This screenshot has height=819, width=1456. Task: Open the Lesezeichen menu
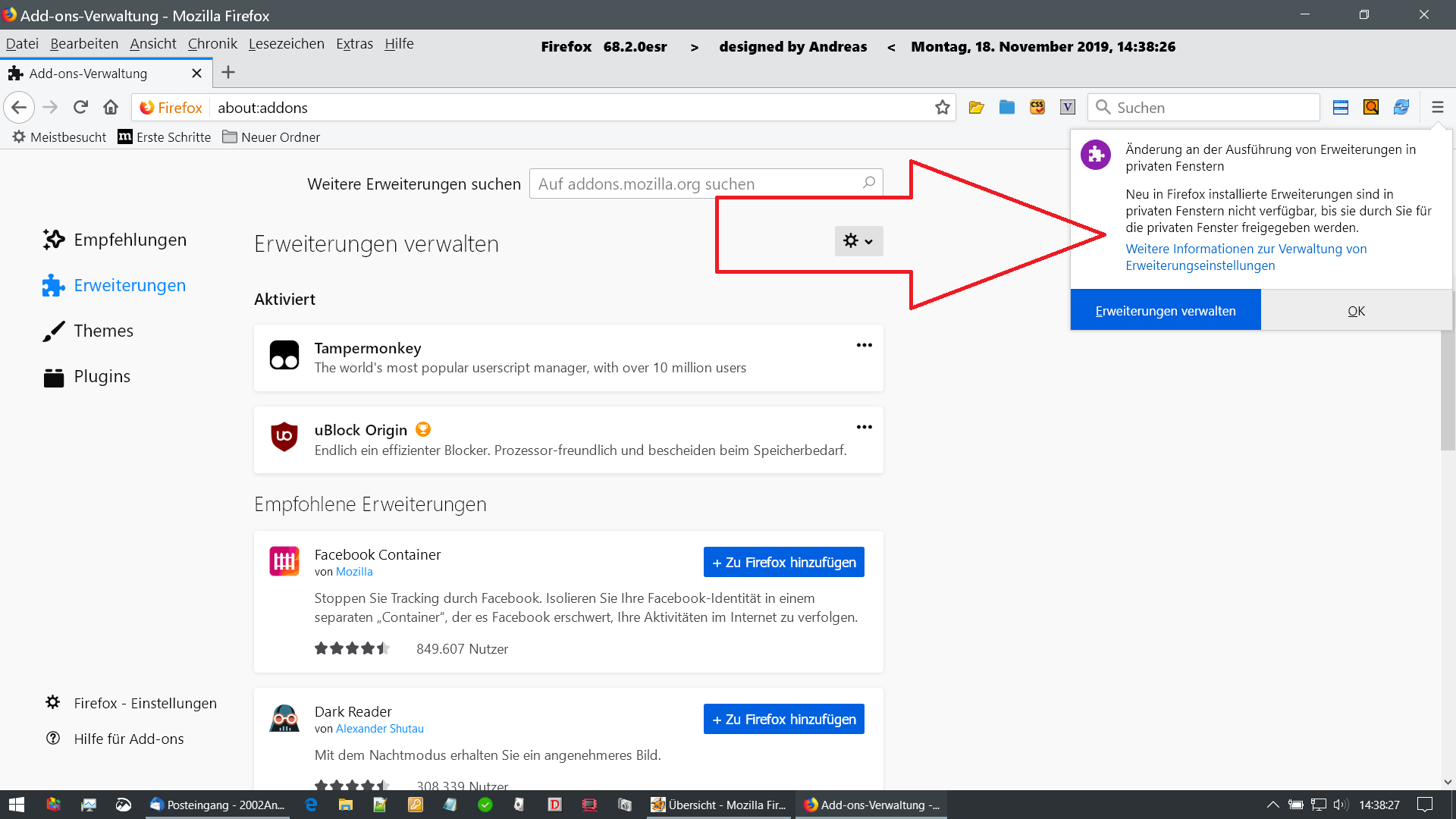(x=286, y=44)
